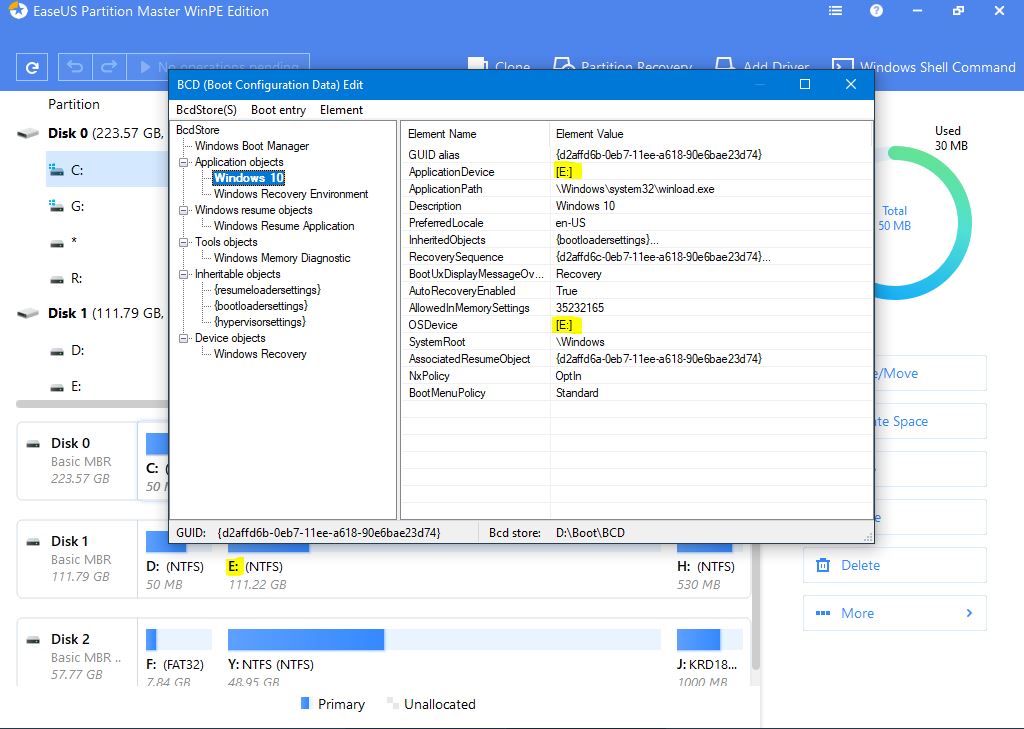Screen dimensions: 1024x729
Task: Open the Element menu
Action: (341, 110)
